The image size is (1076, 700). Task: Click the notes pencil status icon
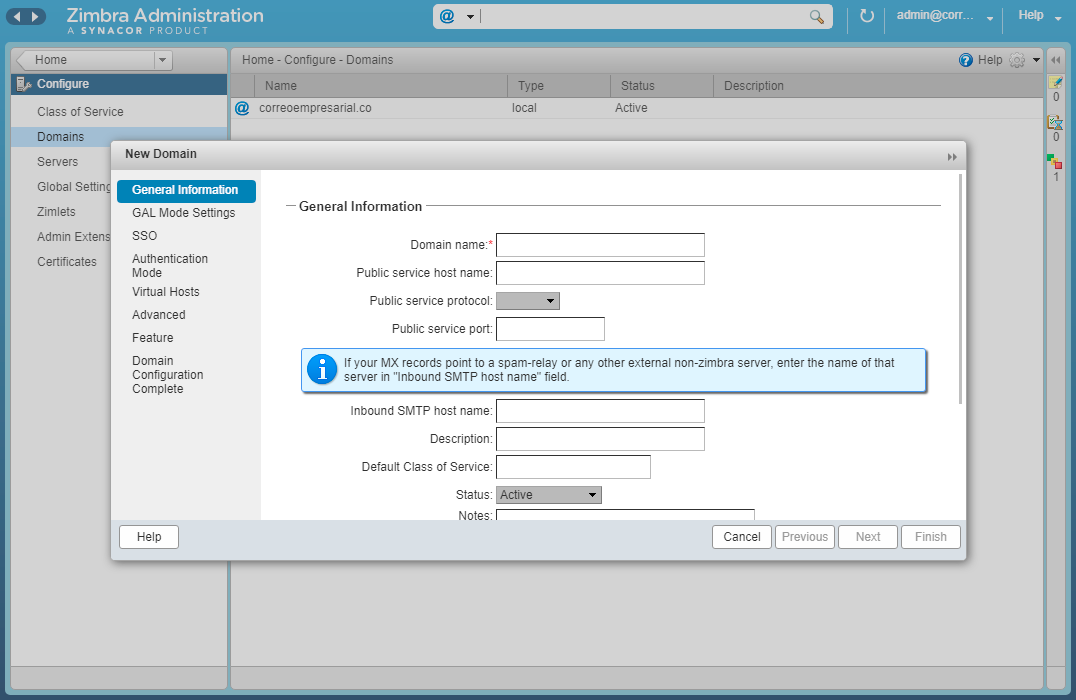coord(1055,83)
